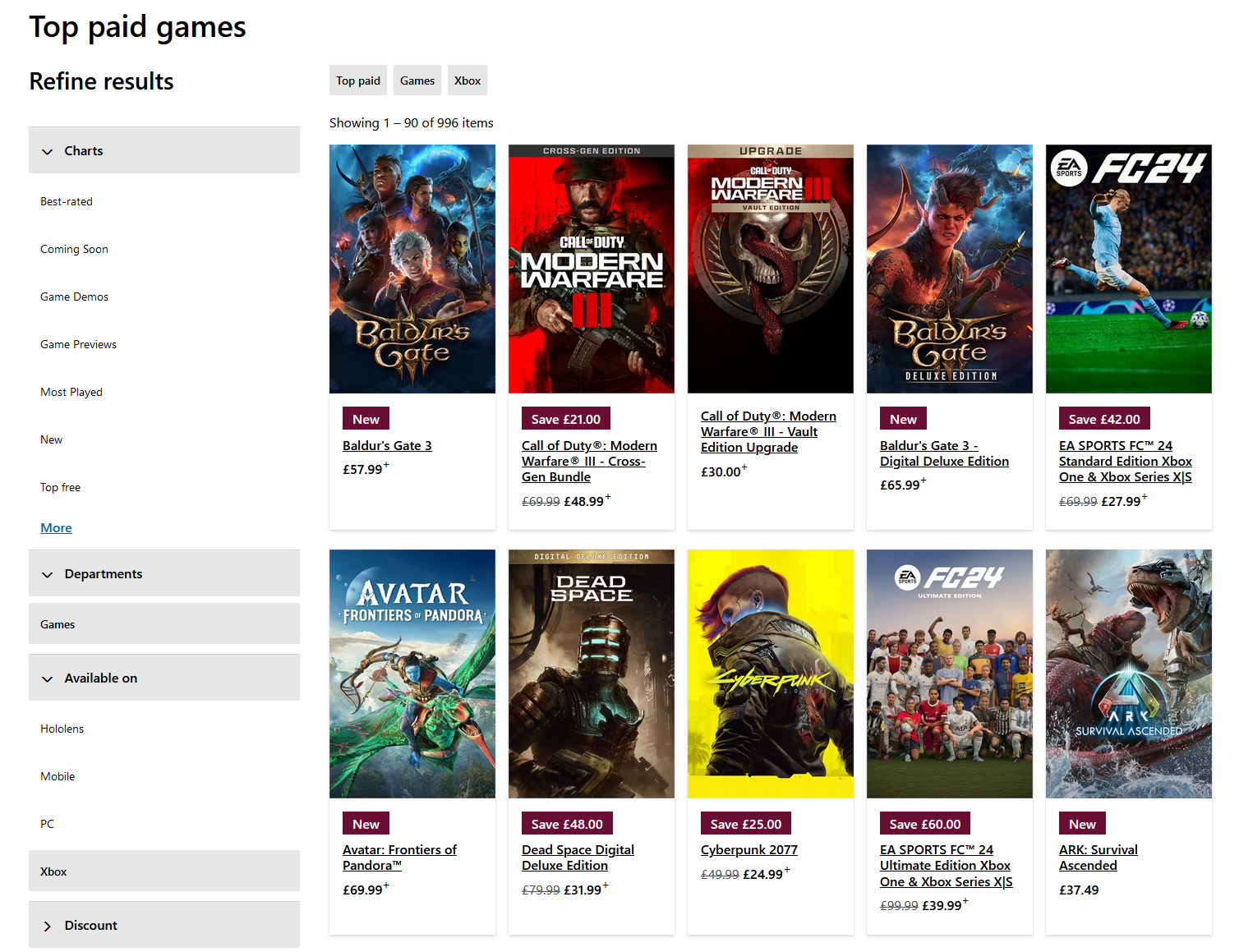Image resolution: width=1239 pixels, height=952 pixels.
Task: Select the Coming Soon chart filter
Action: [x=74, y=249]
